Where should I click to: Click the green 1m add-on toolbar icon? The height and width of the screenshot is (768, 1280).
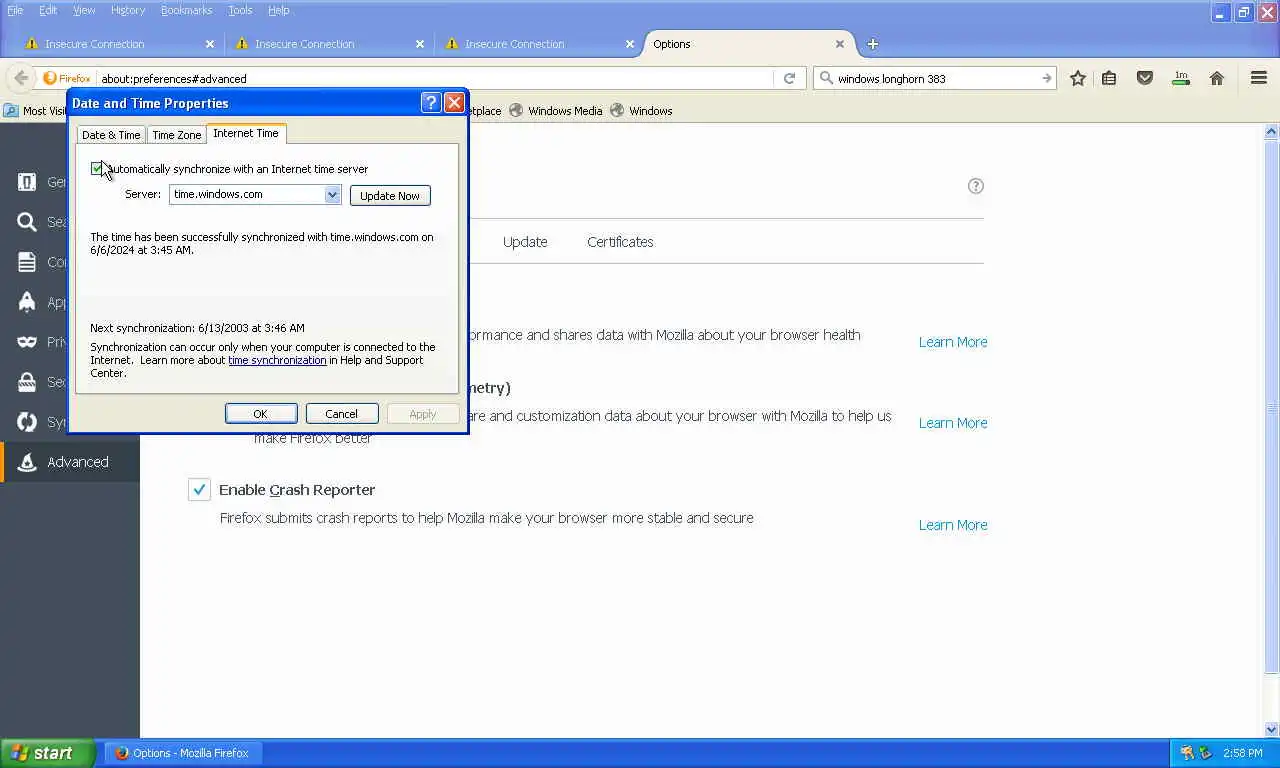1181,78
